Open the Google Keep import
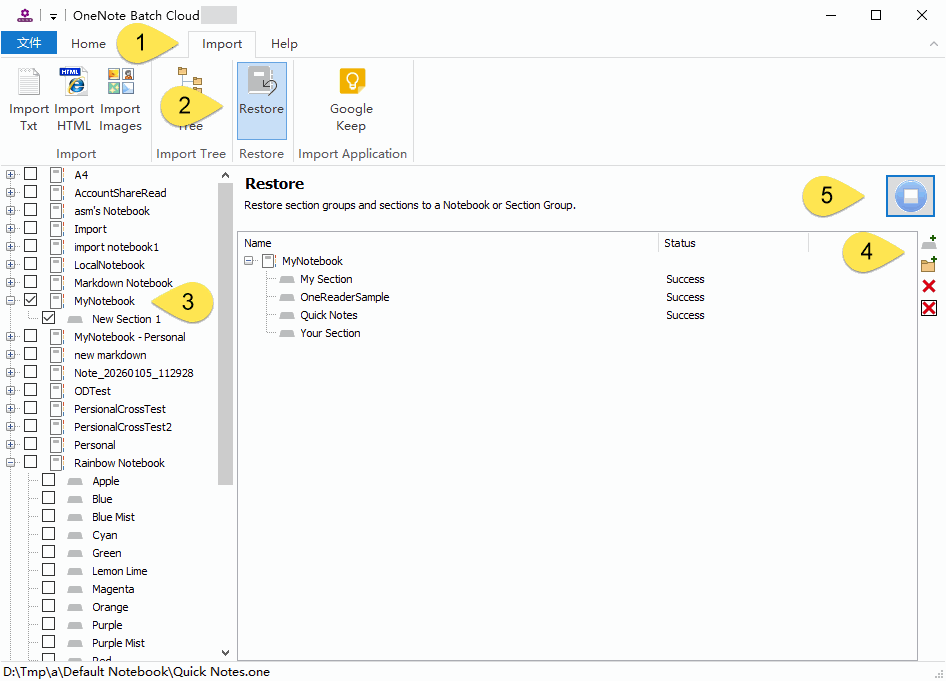Screen dimensions: 946x681 click(x=351, y=99)
